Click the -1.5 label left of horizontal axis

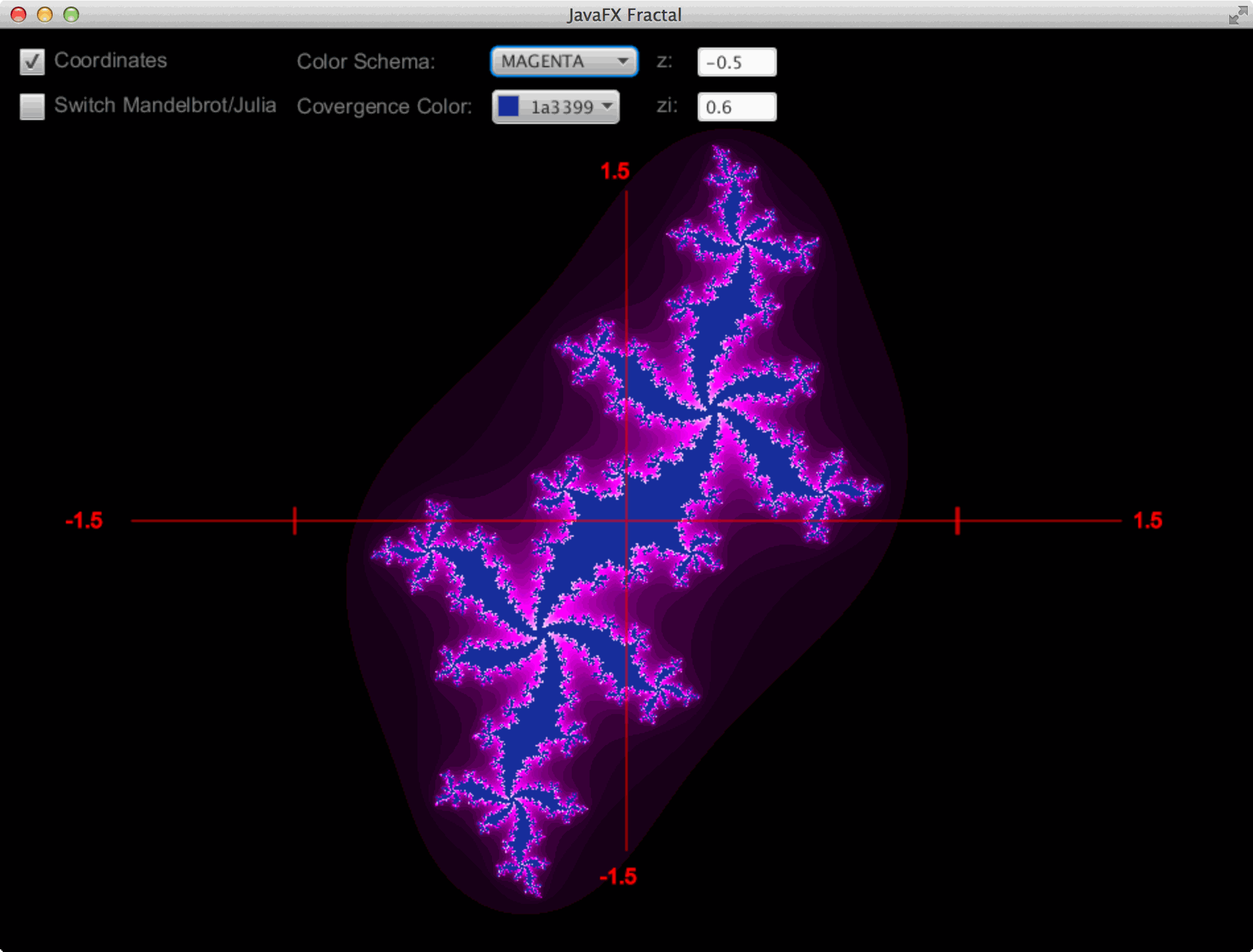click(84, 521)
